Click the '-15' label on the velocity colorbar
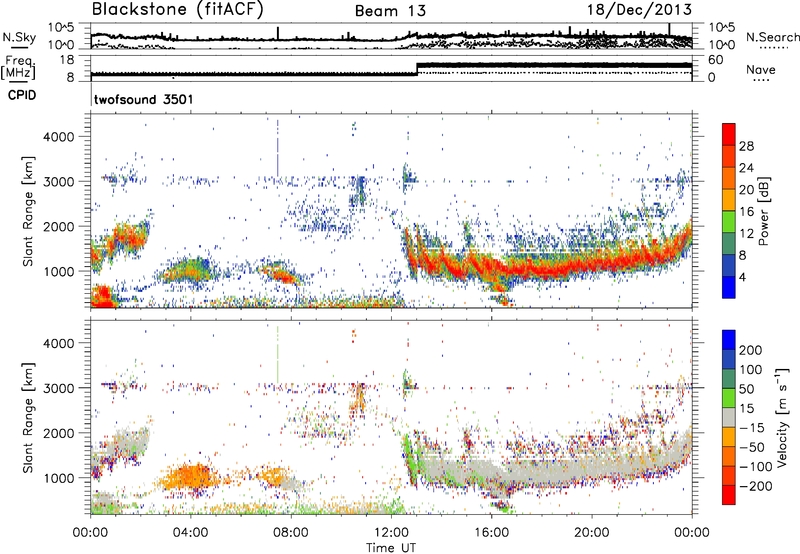 [x=752, y=428]
